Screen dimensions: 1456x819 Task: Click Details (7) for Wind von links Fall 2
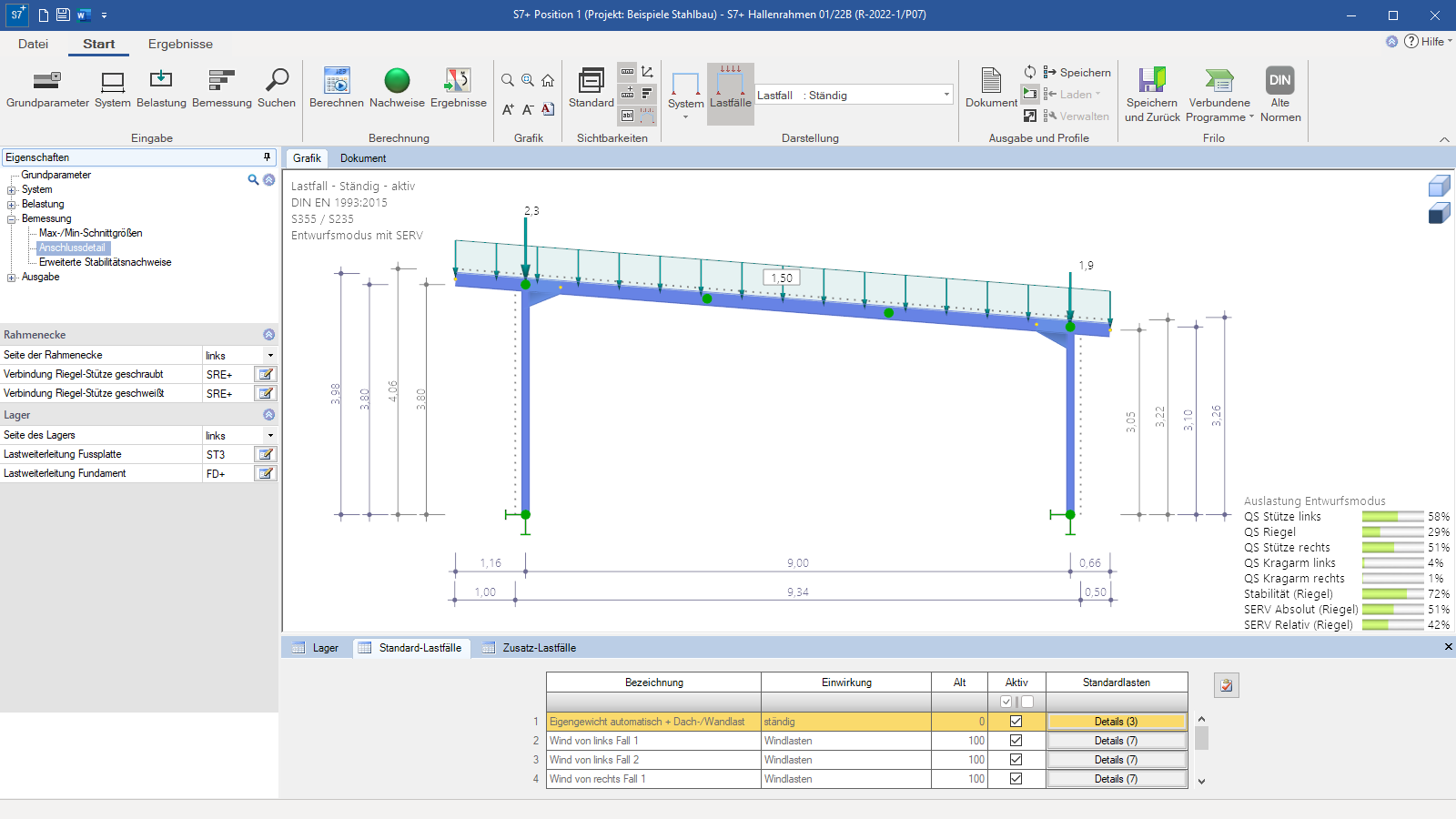point(1117,760)
